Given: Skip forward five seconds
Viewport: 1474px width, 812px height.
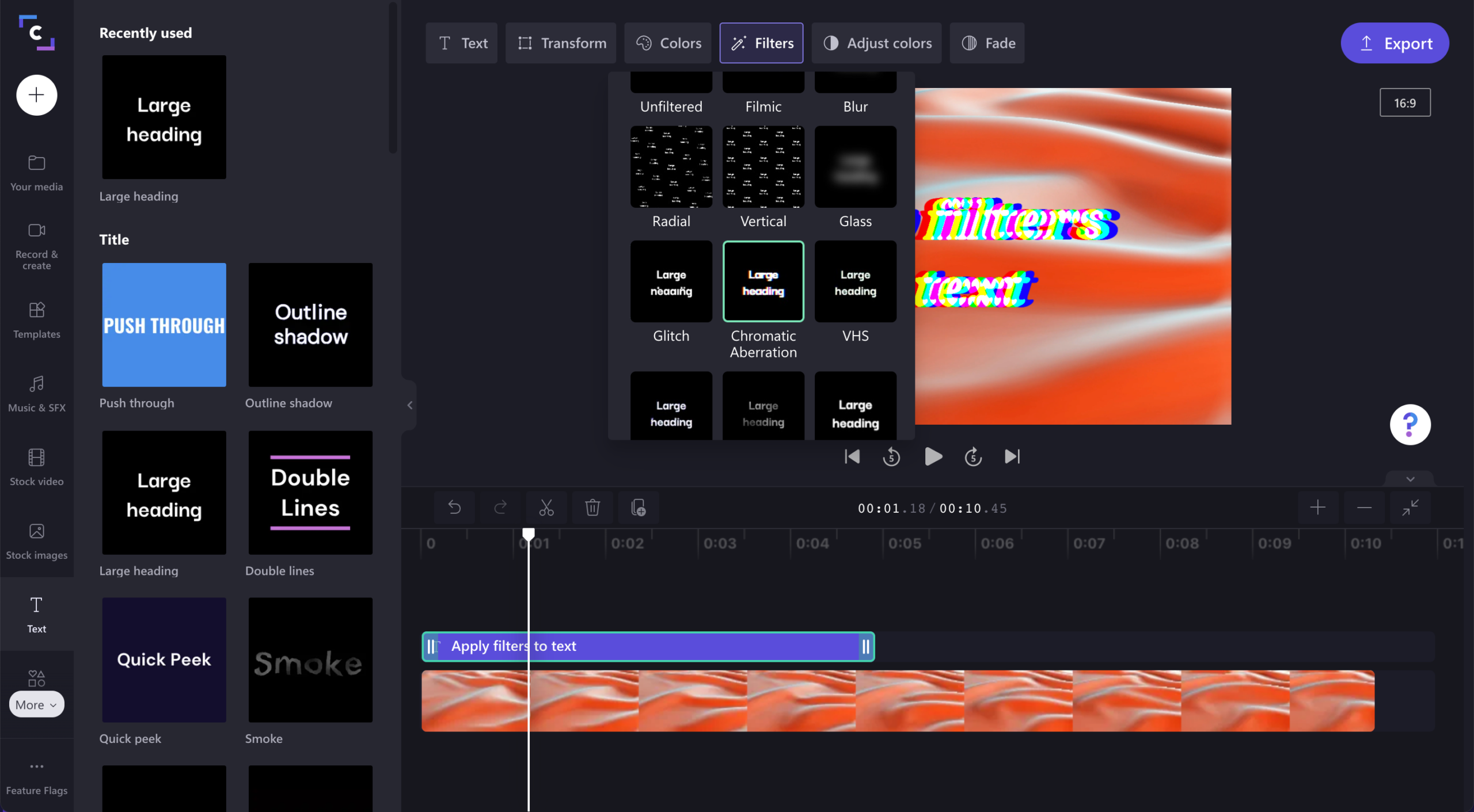Looking at the screenshot, I should click(973, 457).
